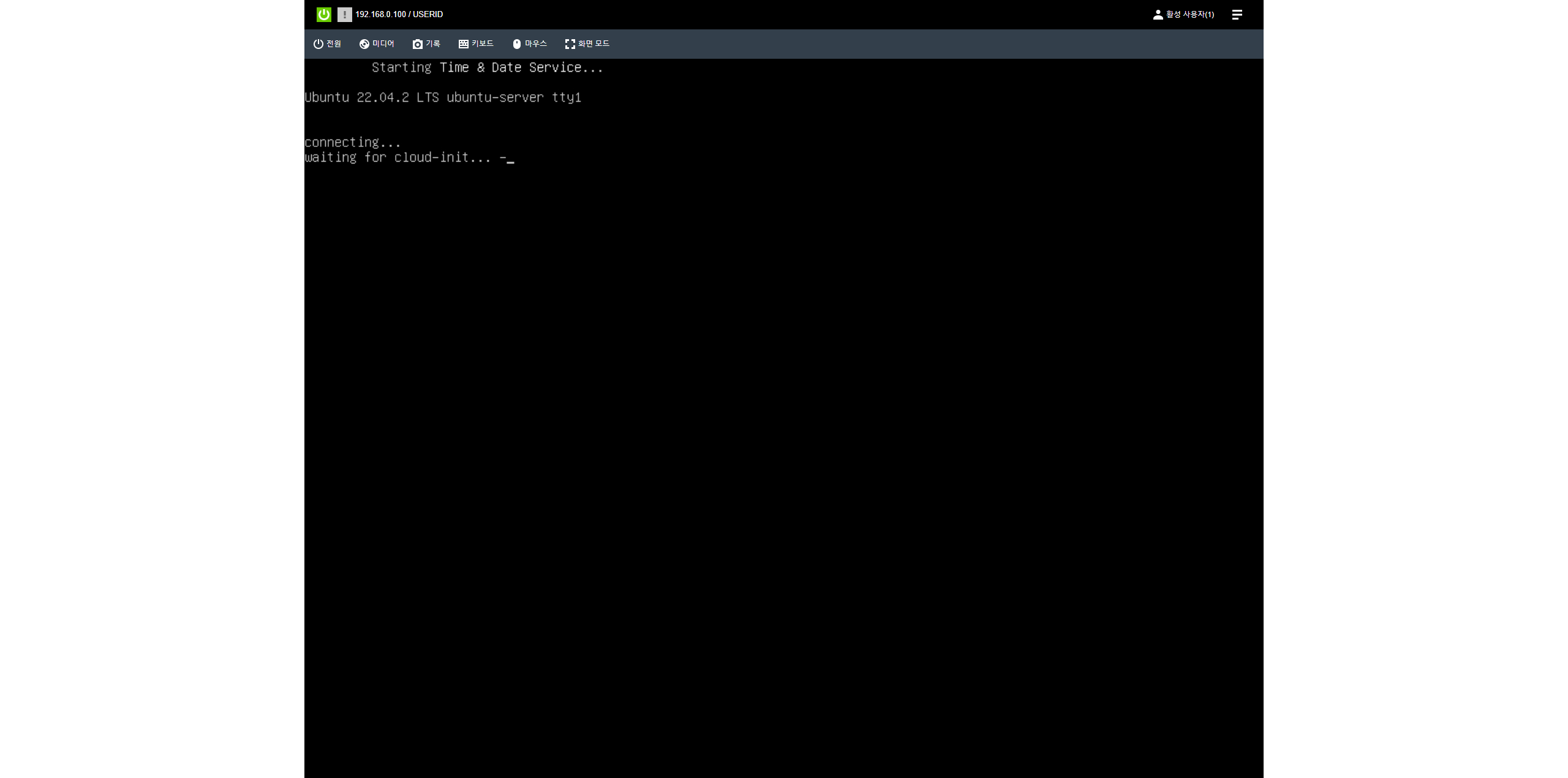Open the 전원 power menu
The width and height of the screenshot is (1568, 778).
[334, 44]
